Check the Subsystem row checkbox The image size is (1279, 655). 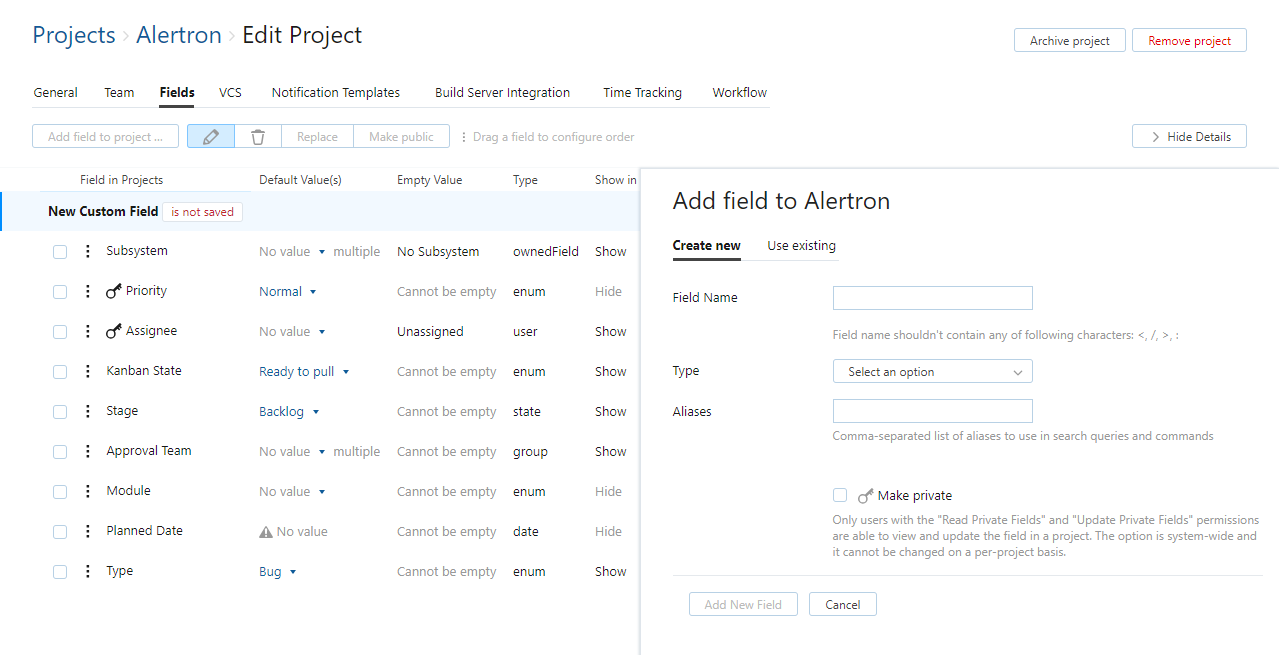60,251
